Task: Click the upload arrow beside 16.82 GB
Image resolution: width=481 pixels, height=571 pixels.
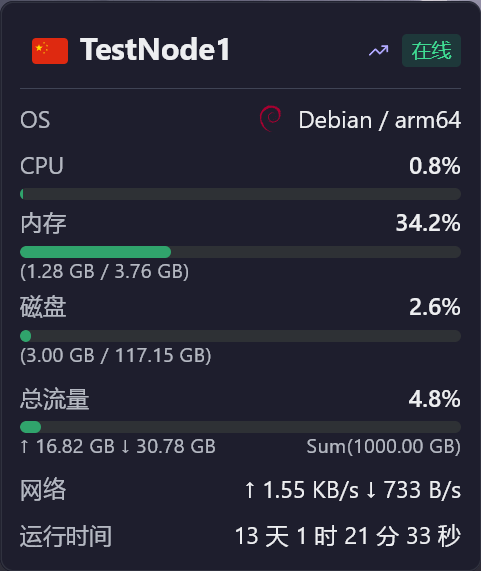Action: tap(24, 446)
